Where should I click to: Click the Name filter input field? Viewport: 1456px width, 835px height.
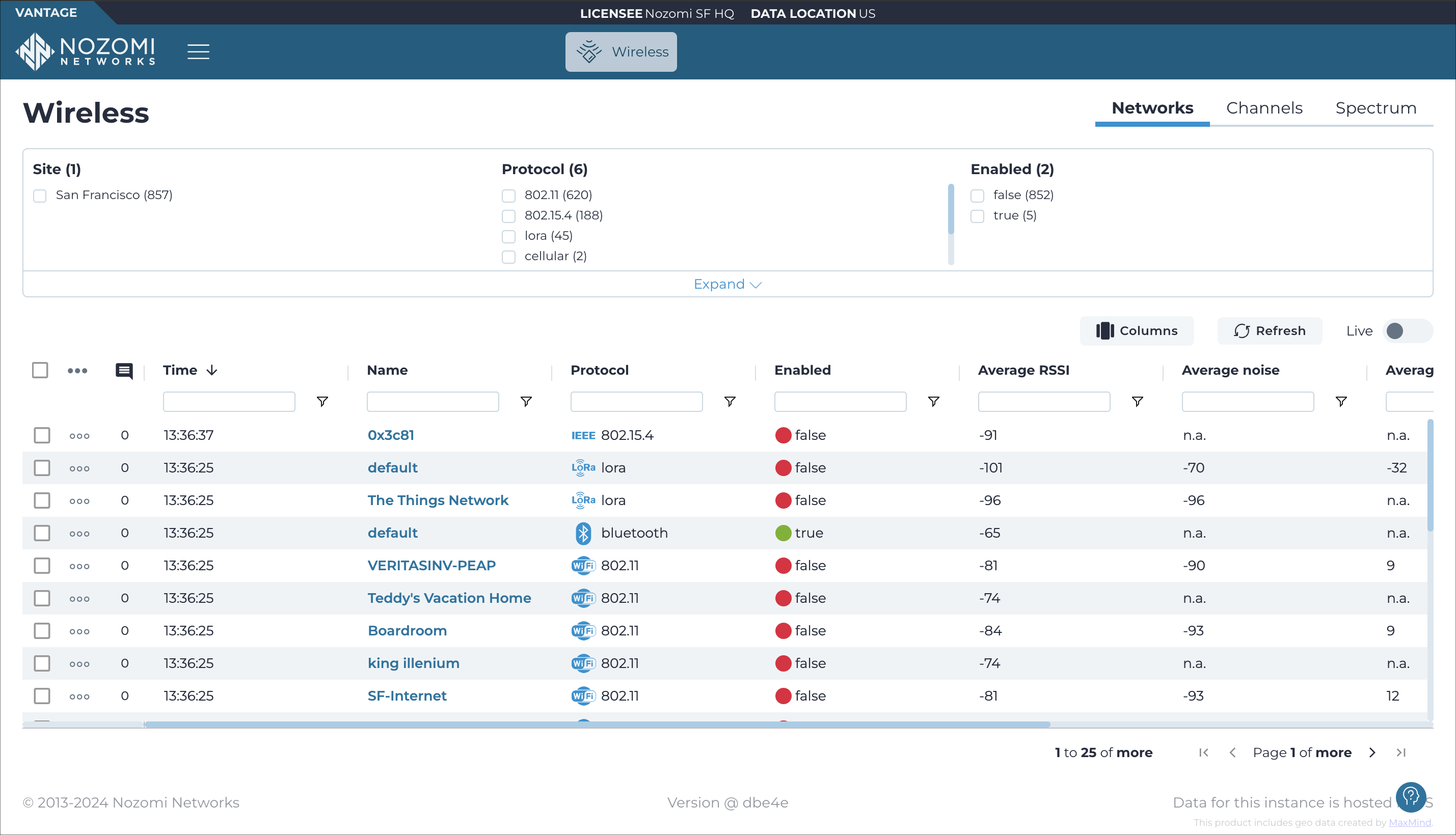(x=433, y=401)
